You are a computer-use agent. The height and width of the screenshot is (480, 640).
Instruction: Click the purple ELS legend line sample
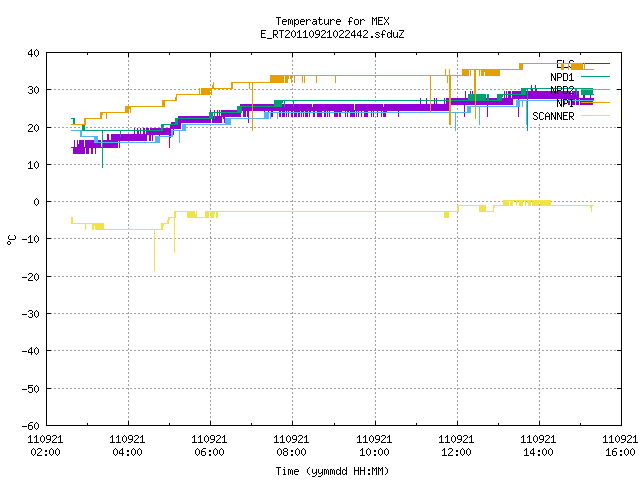tap(596, 63)
